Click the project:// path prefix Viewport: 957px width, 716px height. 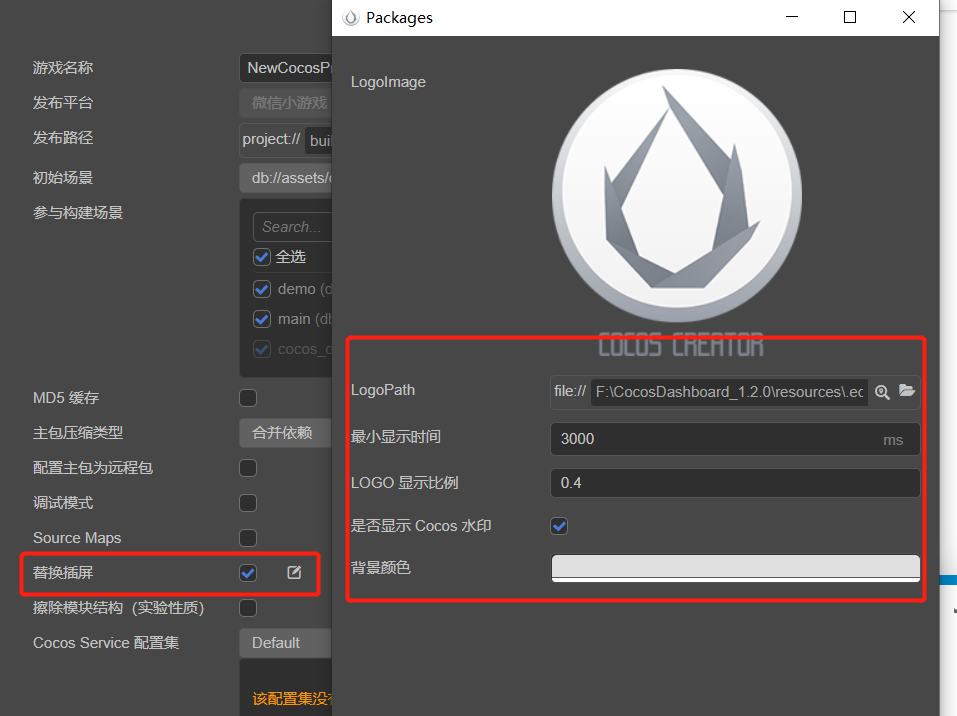tap(271, 139)
